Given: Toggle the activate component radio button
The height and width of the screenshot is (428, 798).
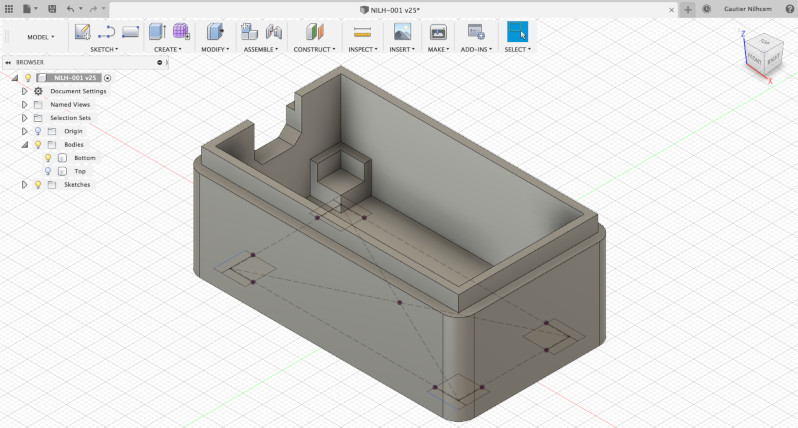Looking at the screenshot, I should click(107, 78).
